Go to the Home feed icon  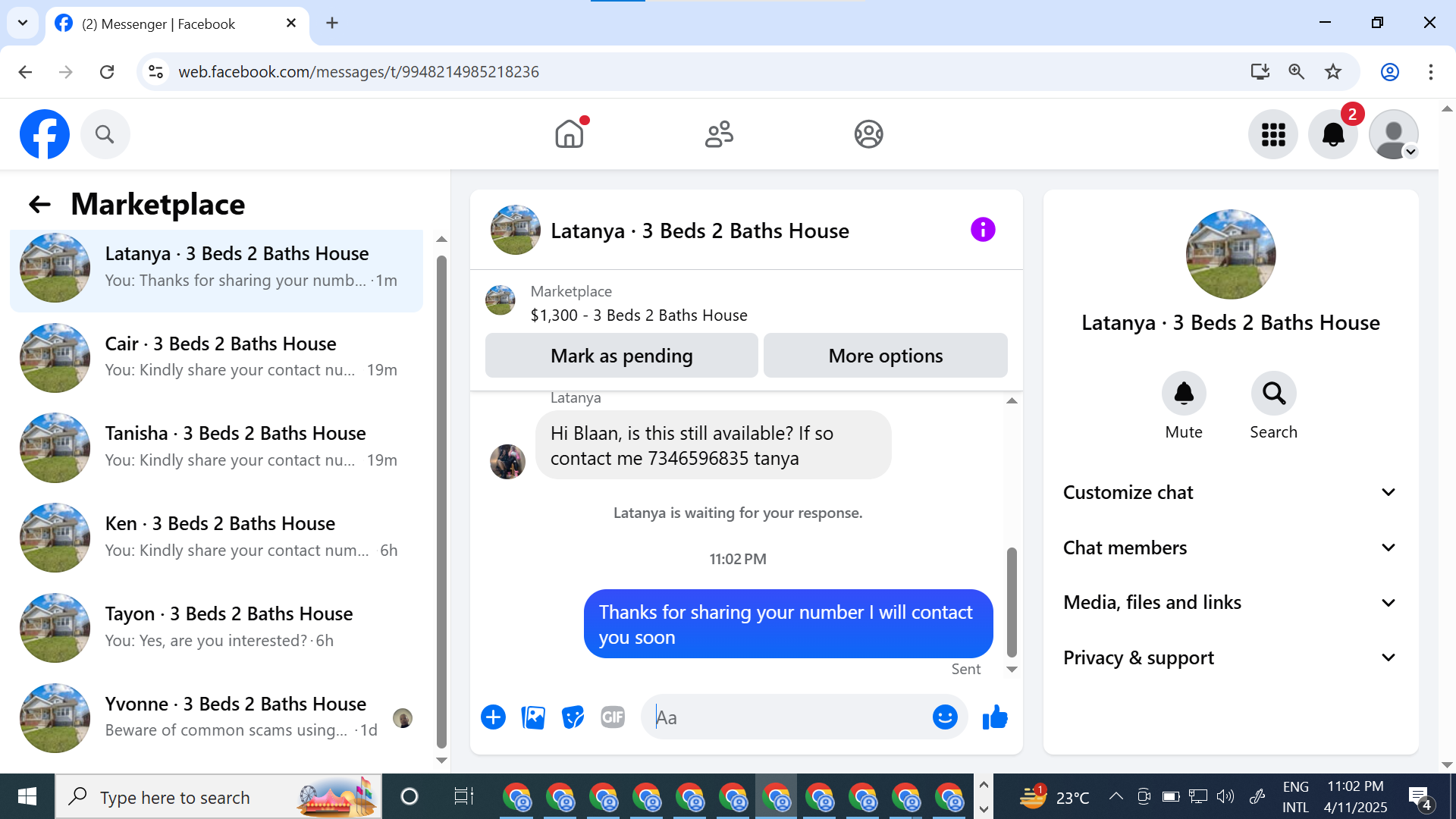pos(570,134)
